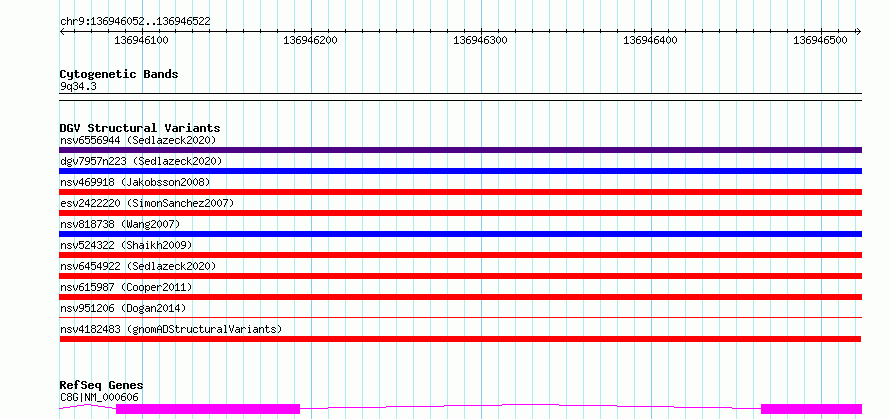
Task: Click the RefSeq Genes track title
Action: pos(101,386)
